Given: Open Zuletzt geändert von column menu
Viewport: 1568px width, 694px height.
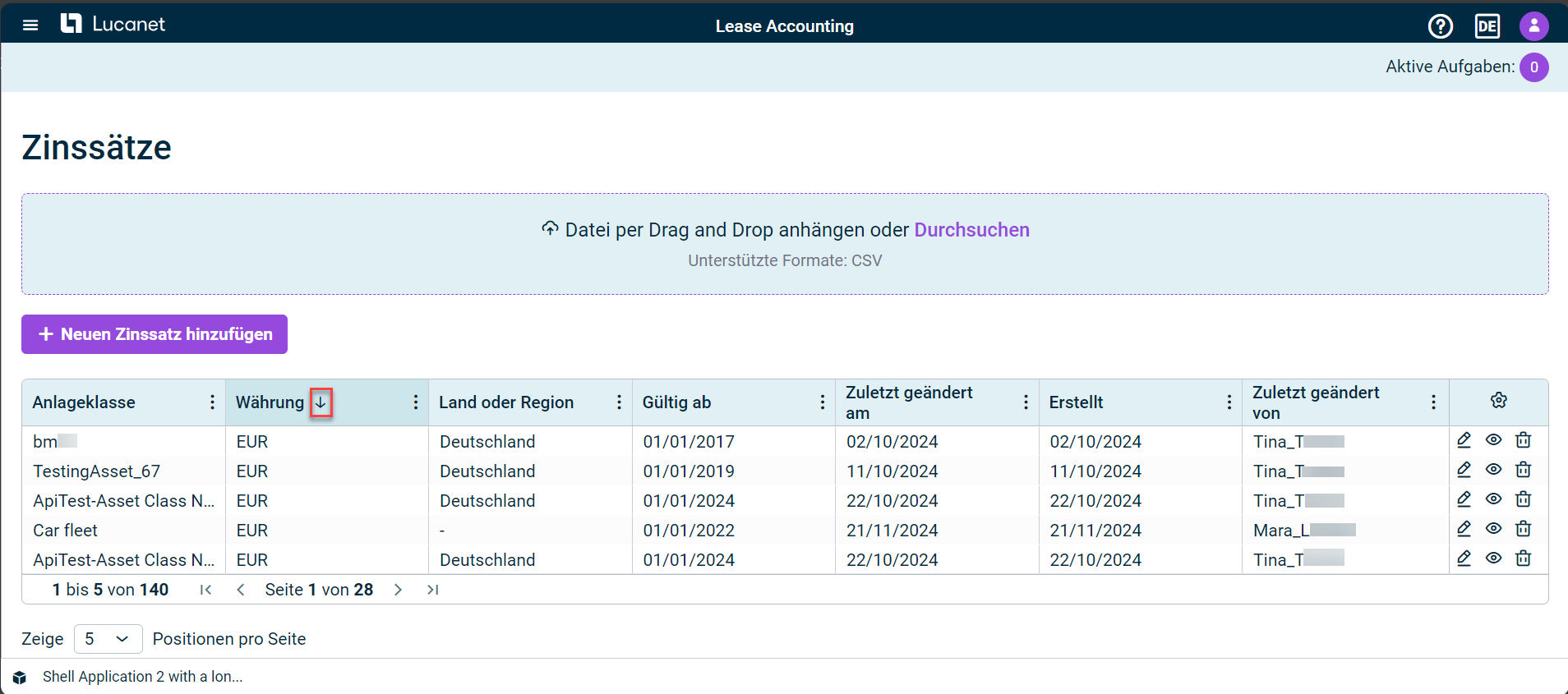Looking at the screenshot, I should coord(1433,402).
